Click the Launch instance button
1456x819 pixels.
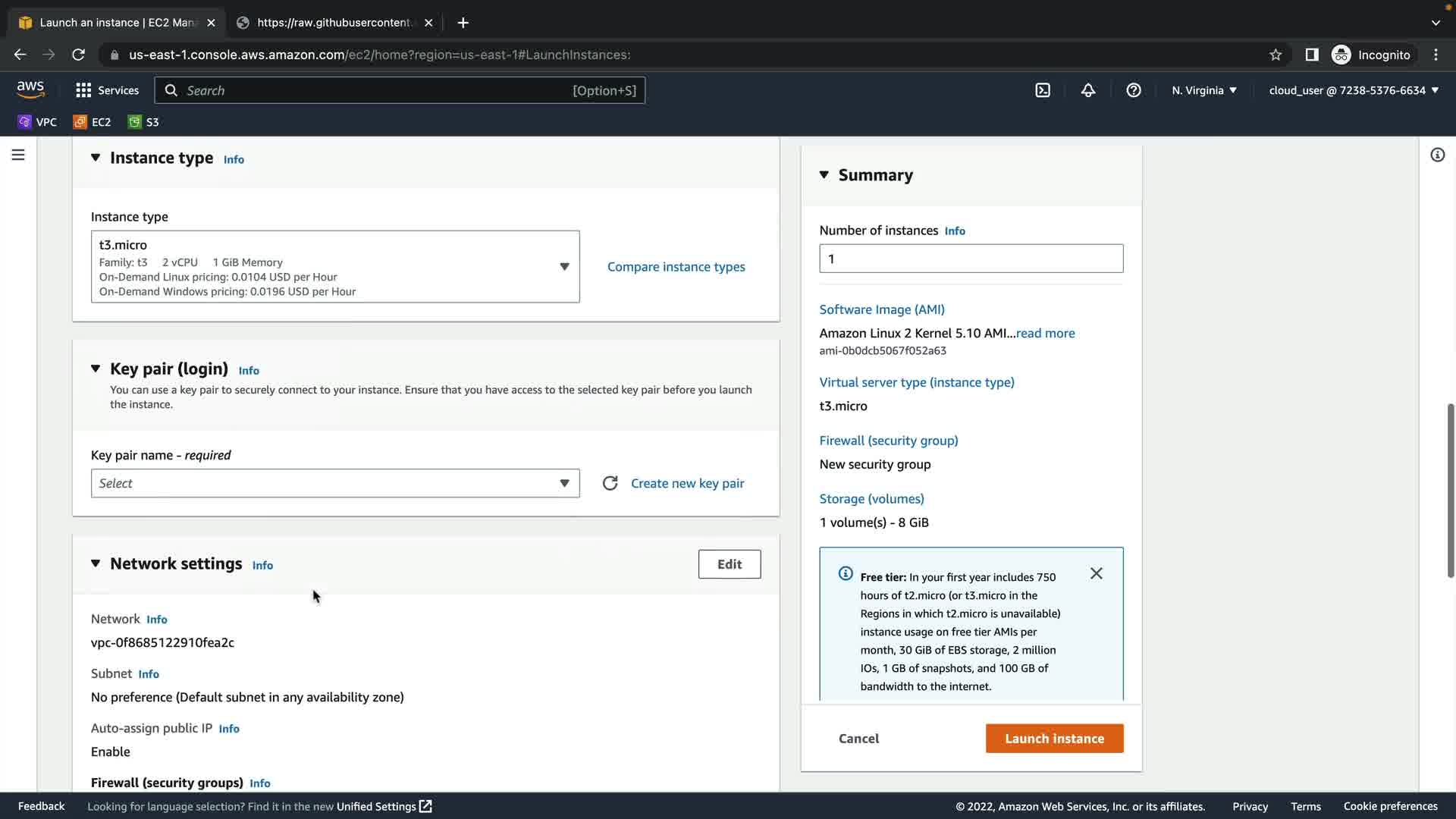click(1054, 739)
